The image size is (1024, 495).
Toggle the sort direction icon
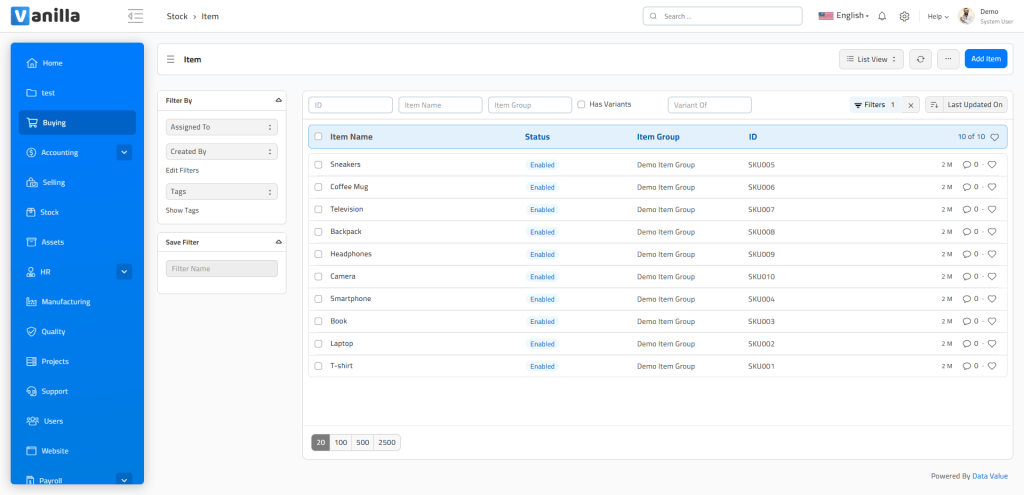point(935,104)
